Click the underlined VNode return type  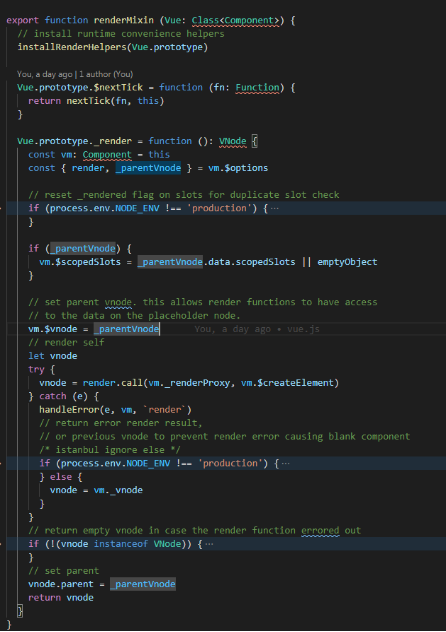pyautogui.click(x=233, y=141)
